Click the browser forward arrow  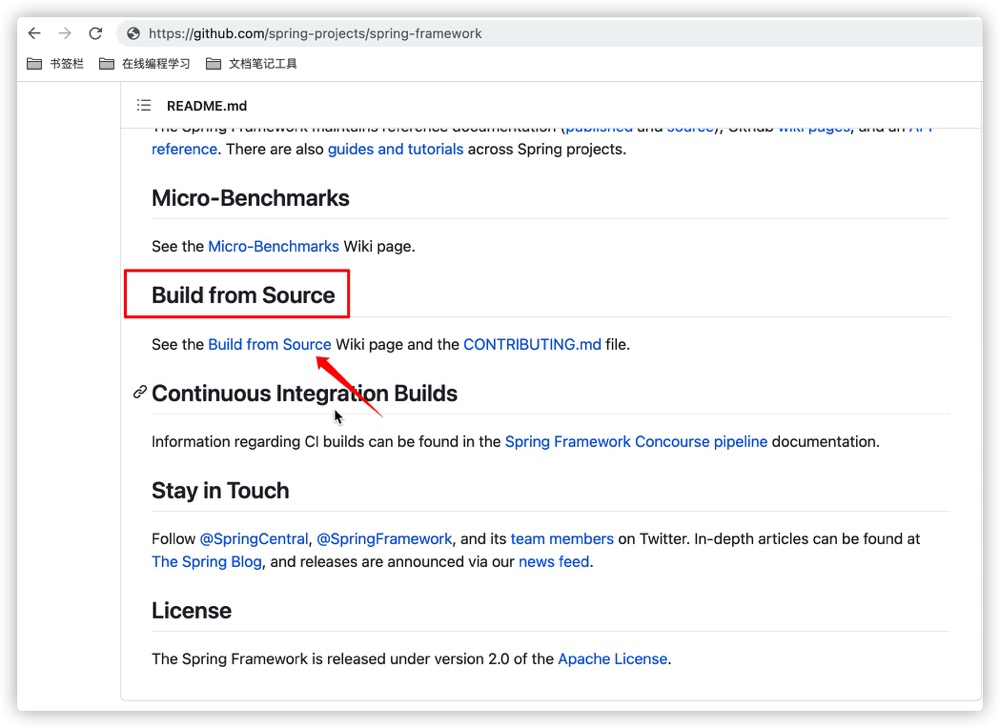[65, 33]
